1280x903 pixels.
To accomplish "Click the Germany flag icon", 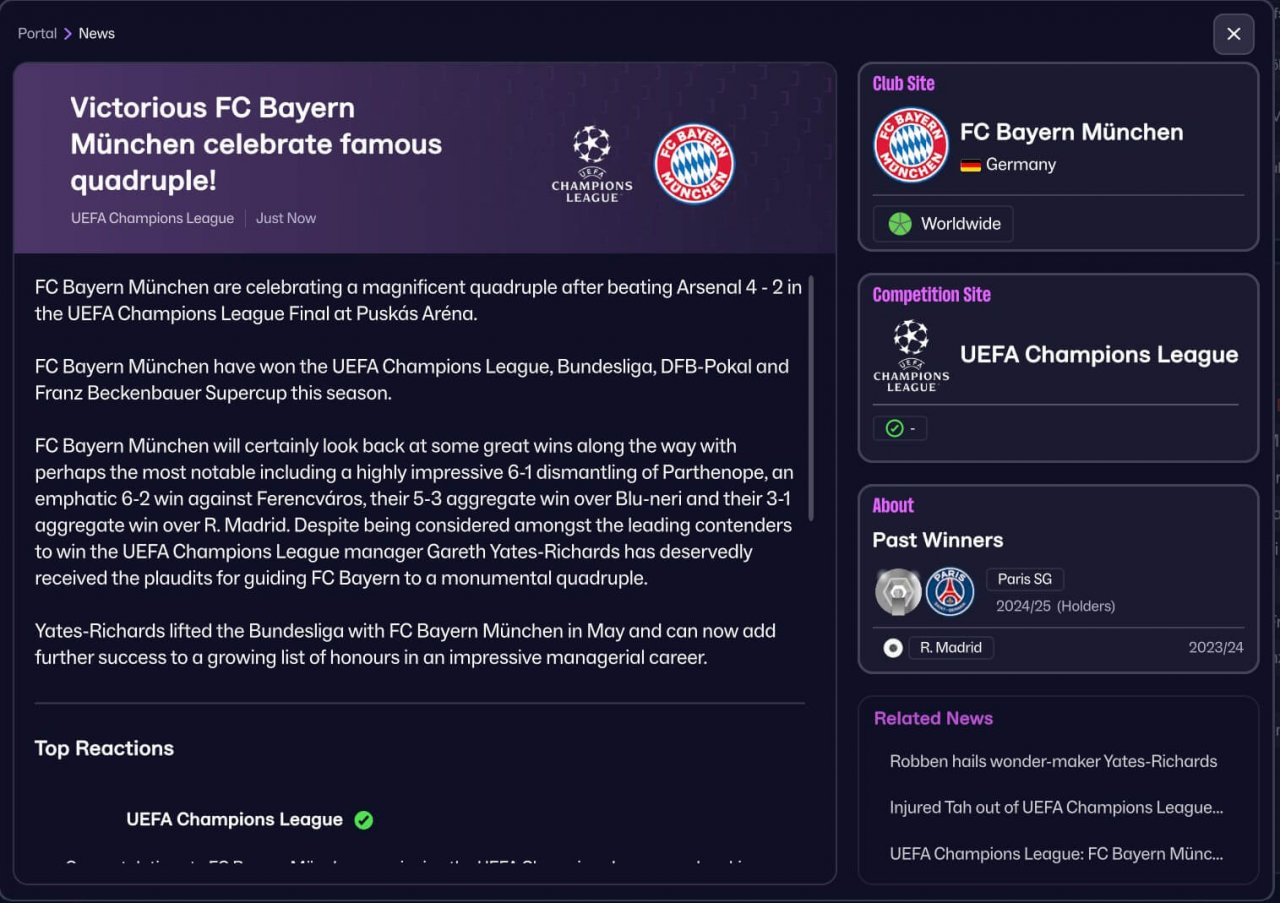I will (970, 165).
